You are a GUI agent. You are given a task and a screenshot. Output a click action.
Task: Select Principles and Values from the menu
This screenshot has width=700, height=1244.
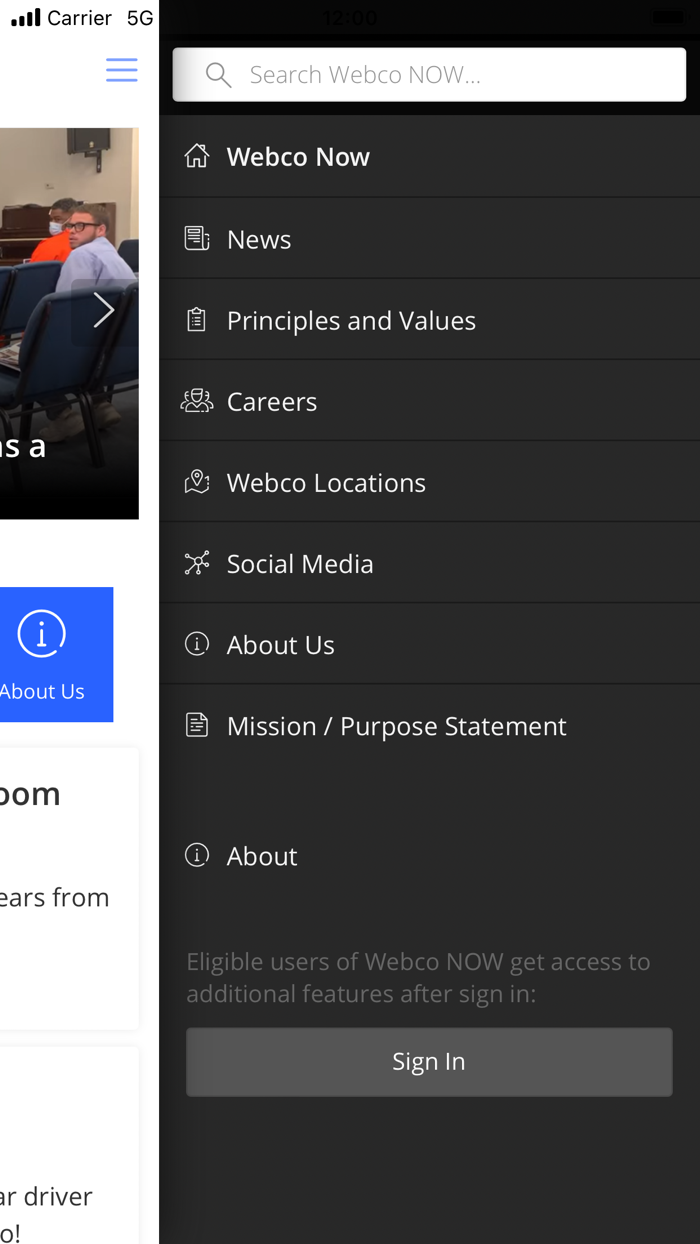pyautogui.click(x=430, y=320)
